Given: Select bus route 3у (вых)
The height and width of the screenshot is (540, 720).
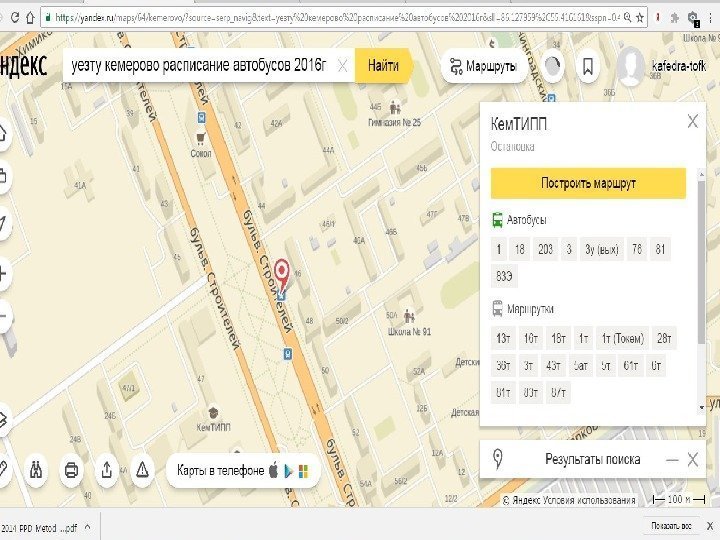Looking at the screenshot, I should pyautogui.click(x=602, y=249).
